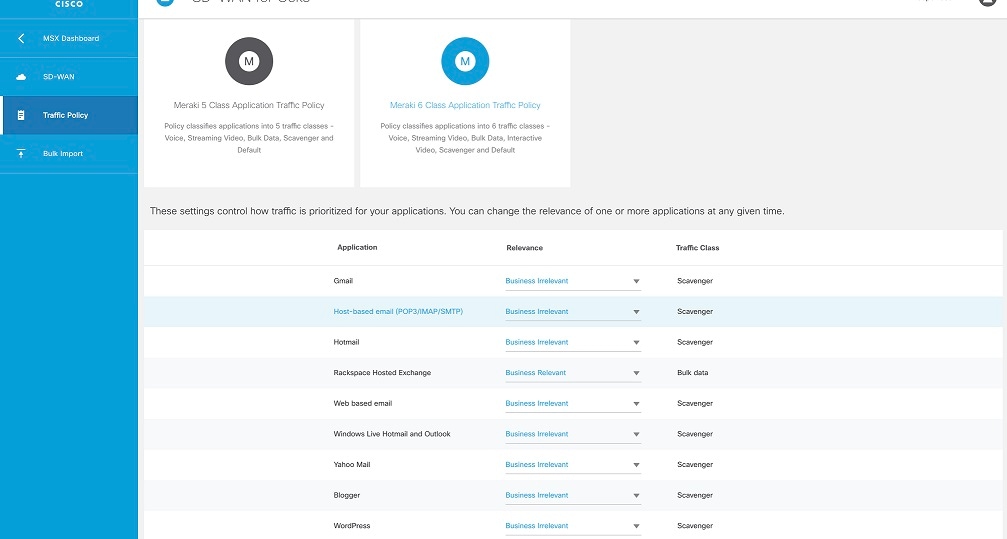
Task: Open relevance dropdown for Rackspace Hosted Exchange
Action: point(573,373)
